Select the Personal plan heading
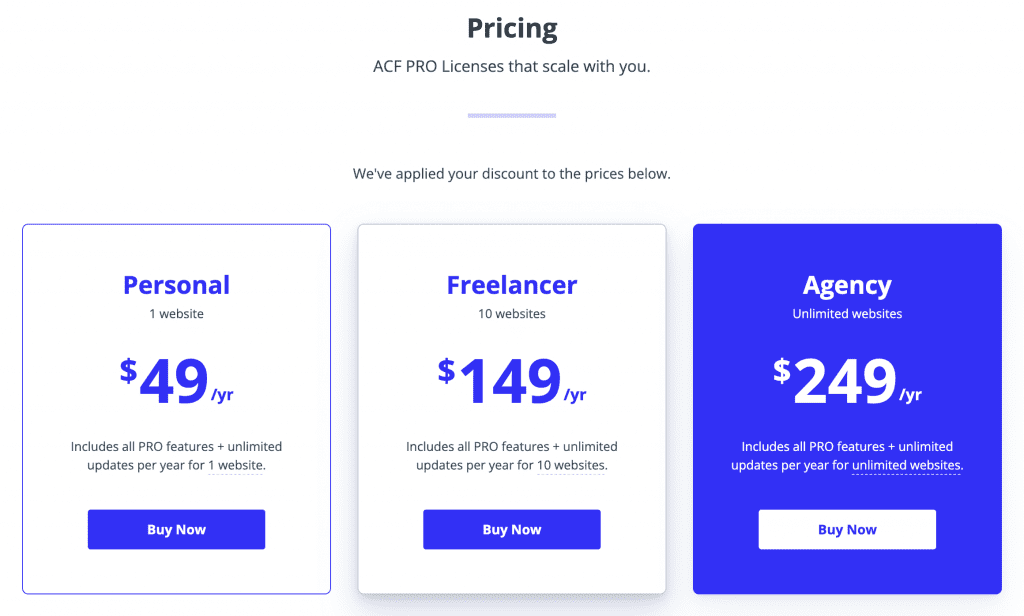 coord(176,285)
